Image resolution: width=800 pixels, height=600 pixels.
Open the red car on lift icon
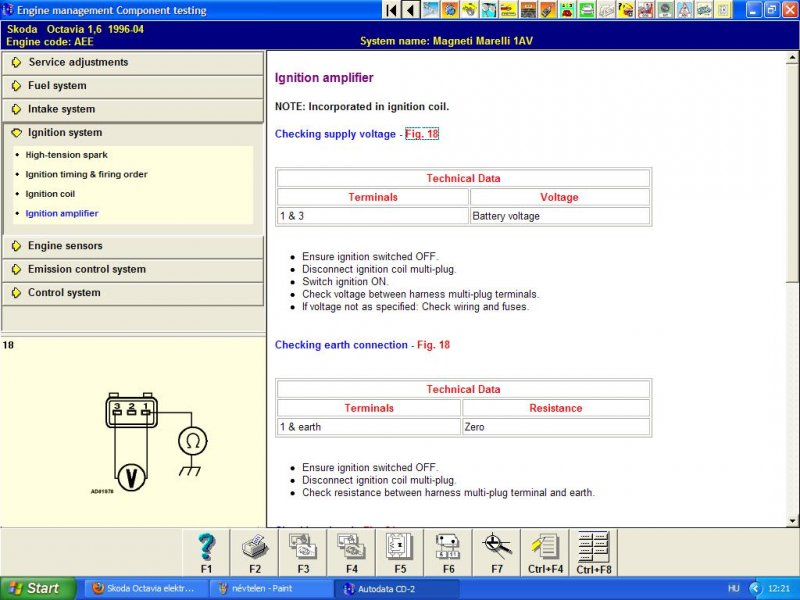point(646,10)
